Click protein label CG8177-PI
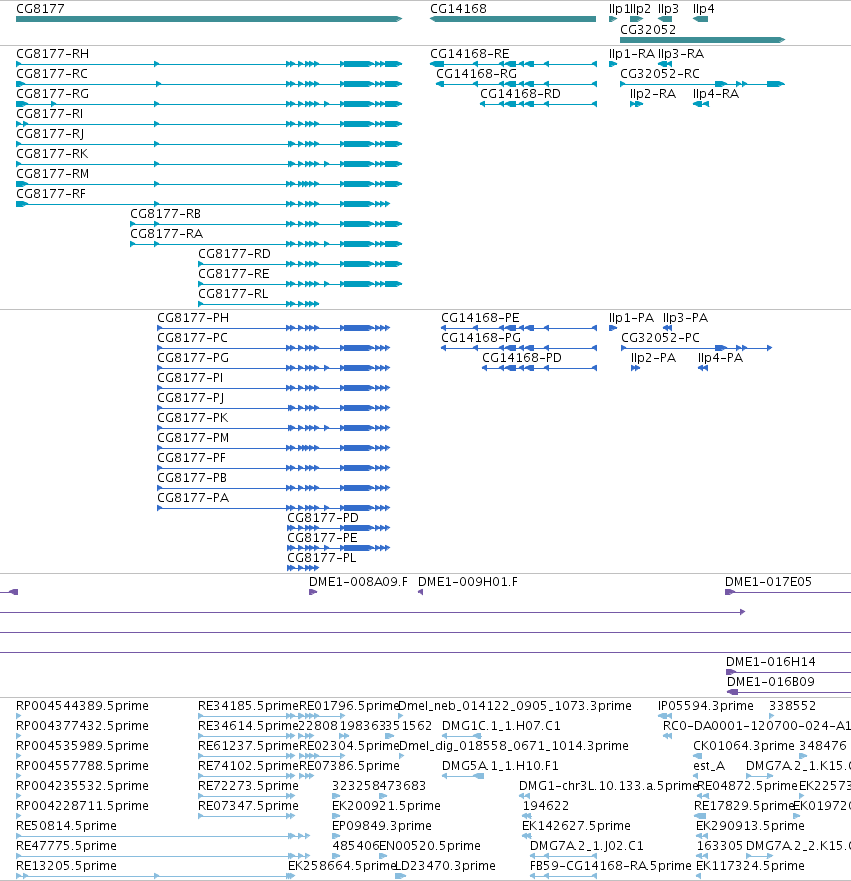This screenshot has height=881, width=851. [x=190, y=378]
